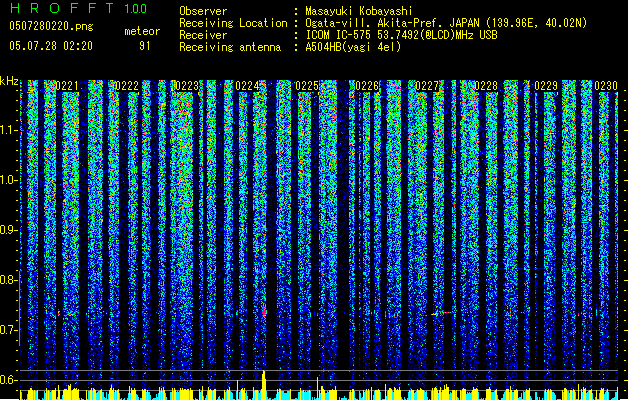Click the 0225 time marker

(307, 86)
